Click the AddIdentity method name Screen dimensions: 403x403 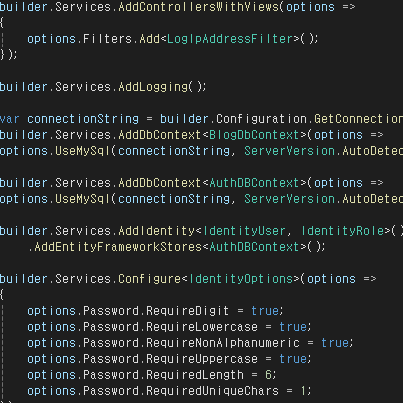coord(156,231)
